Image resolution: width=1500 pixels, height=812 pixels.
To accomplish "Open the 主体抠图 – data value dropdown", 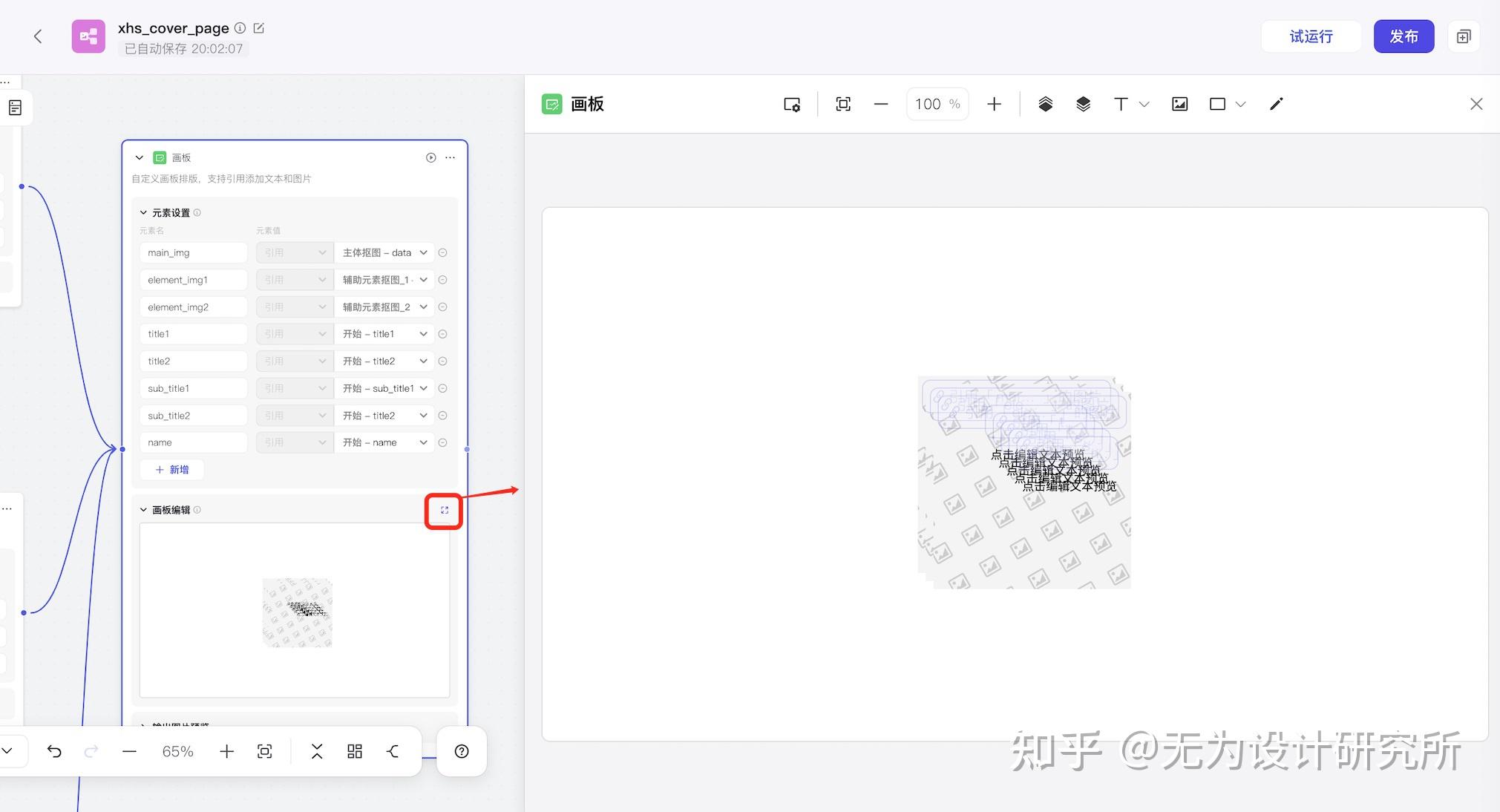I will point(384,253).
